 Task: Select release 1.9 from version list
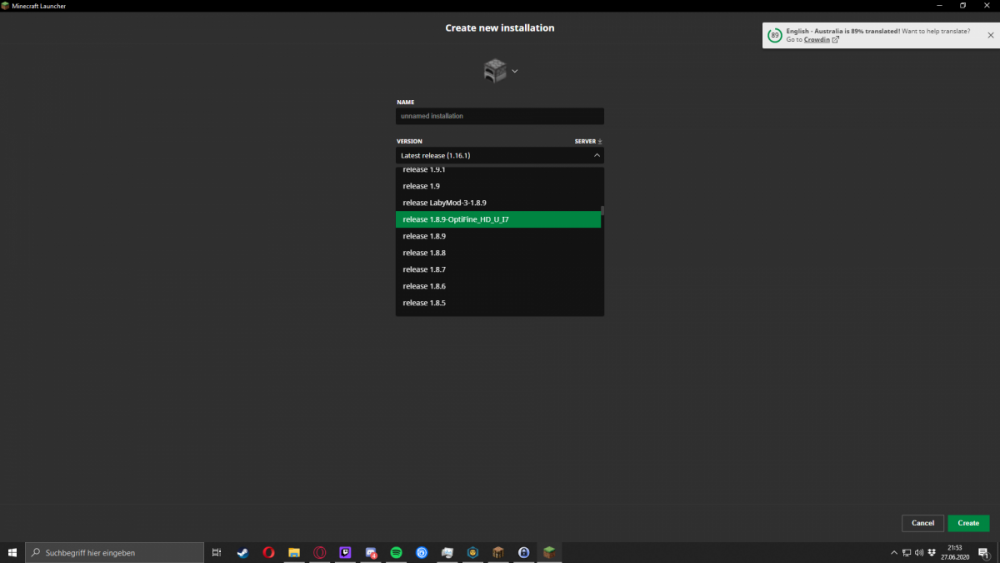[498, 186]
